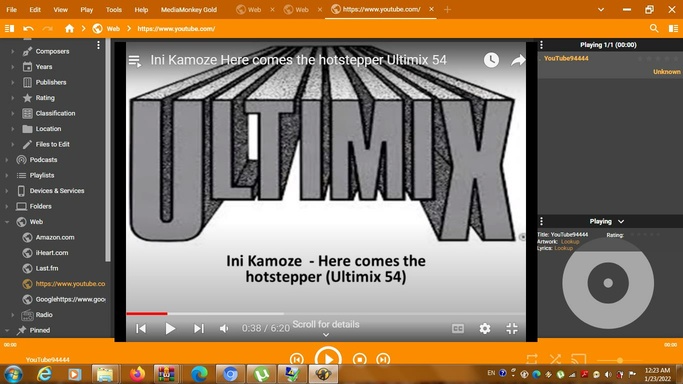Expand the Years tree node
Image resolution: width=683 pixels, height=384 pixels.
click(13, 67)
